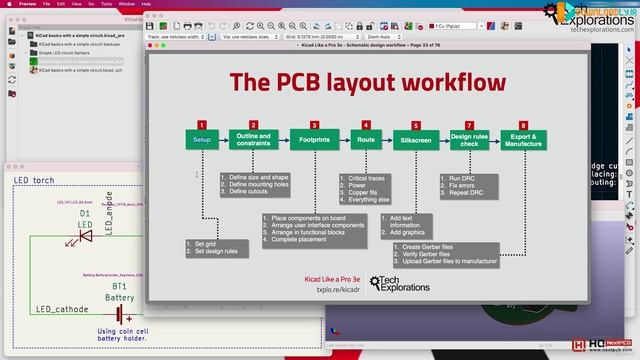Open the Window menu
Viewport: 640px width, 360px height.
pos(127,4)
